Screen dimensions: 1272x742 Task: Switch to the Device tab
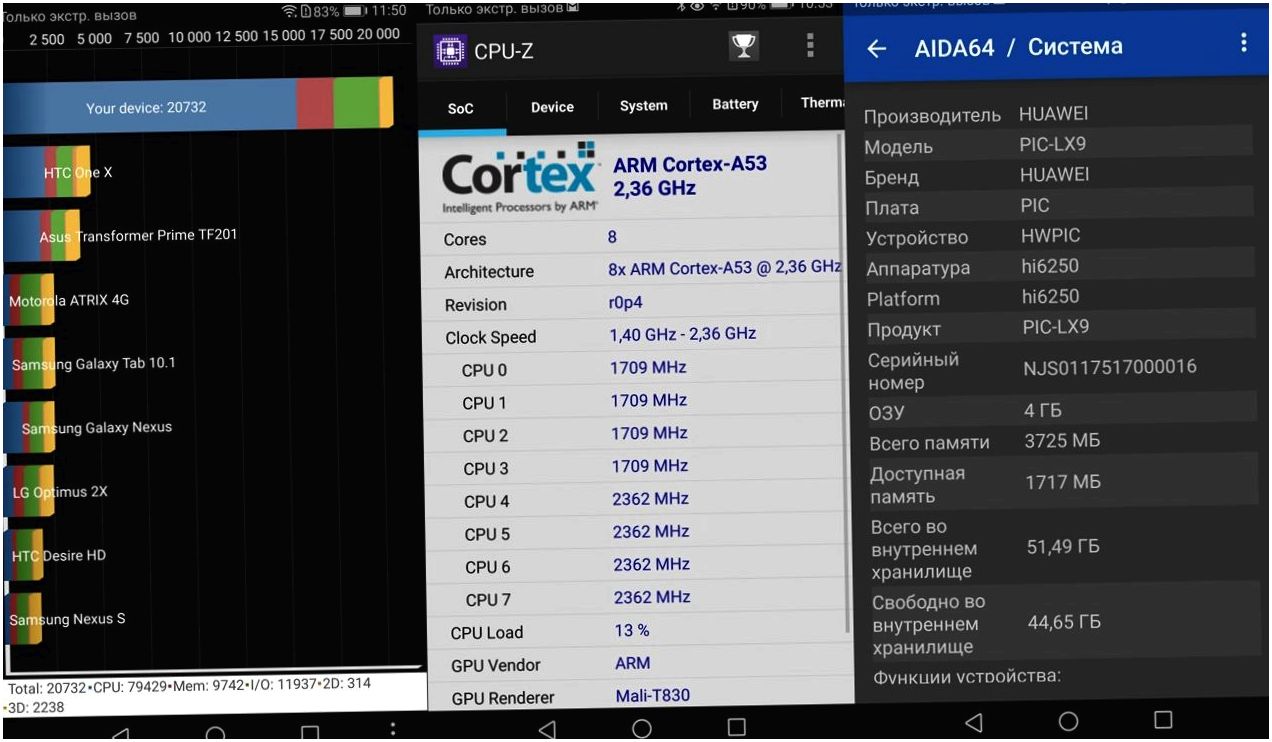tap(552, 107)
